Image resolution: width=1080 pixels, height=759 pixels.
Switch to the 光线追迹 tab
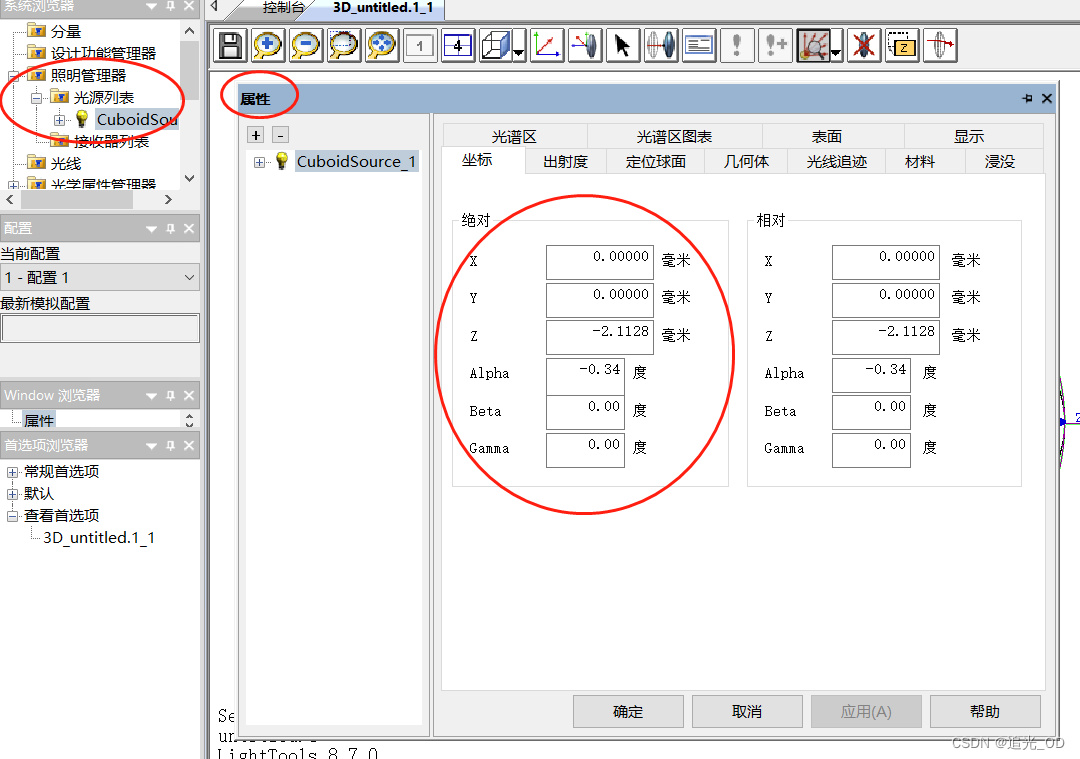pos(836,162)
